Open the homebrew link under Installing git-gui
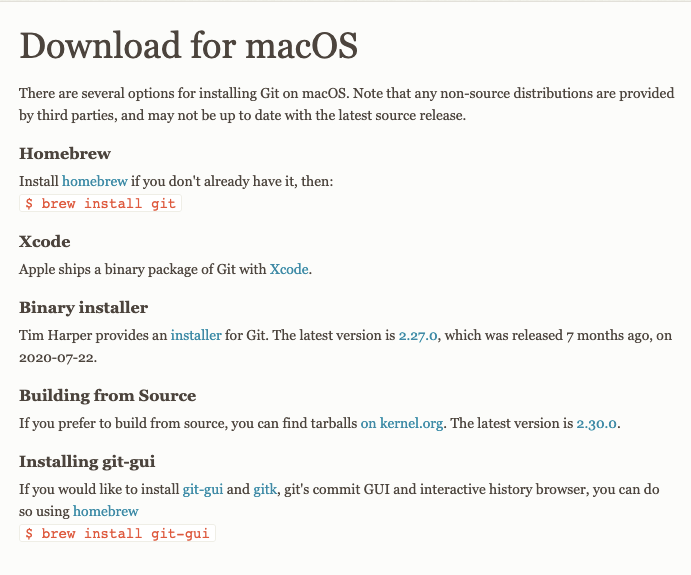Screen dimensions: 691x575 coord(106,511)
